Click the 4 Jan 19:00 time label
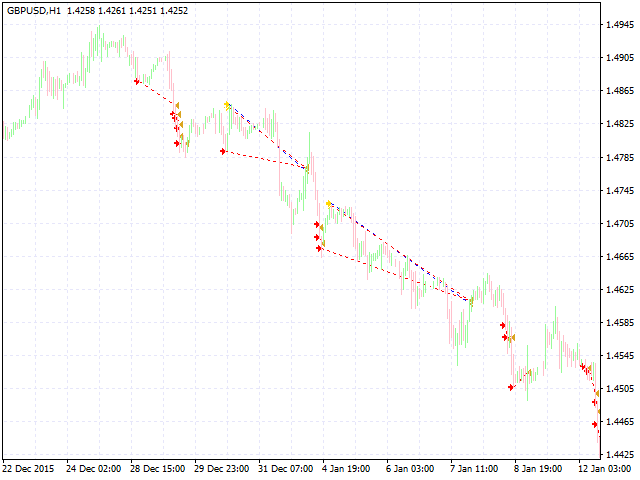 pyautogui.click(x=346, y=468)
